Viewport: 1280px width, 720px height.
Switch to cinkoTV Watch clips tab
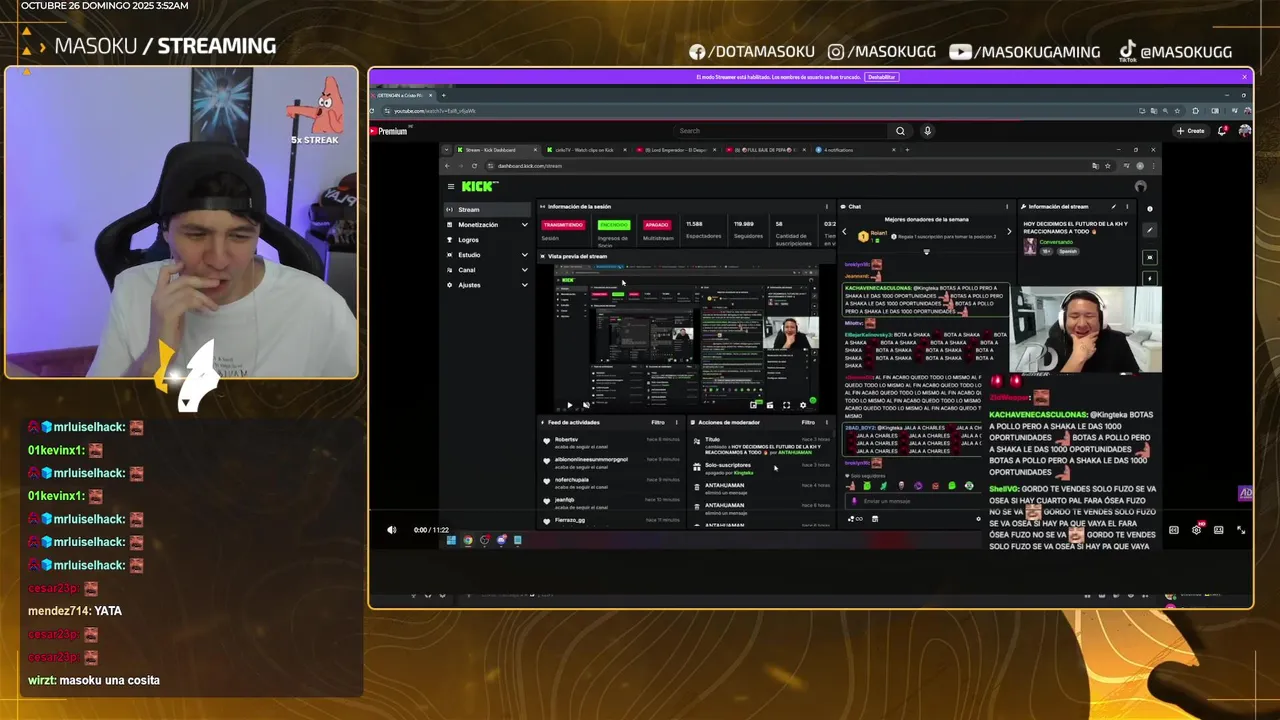pyautogui.click(x=585, y=150)
